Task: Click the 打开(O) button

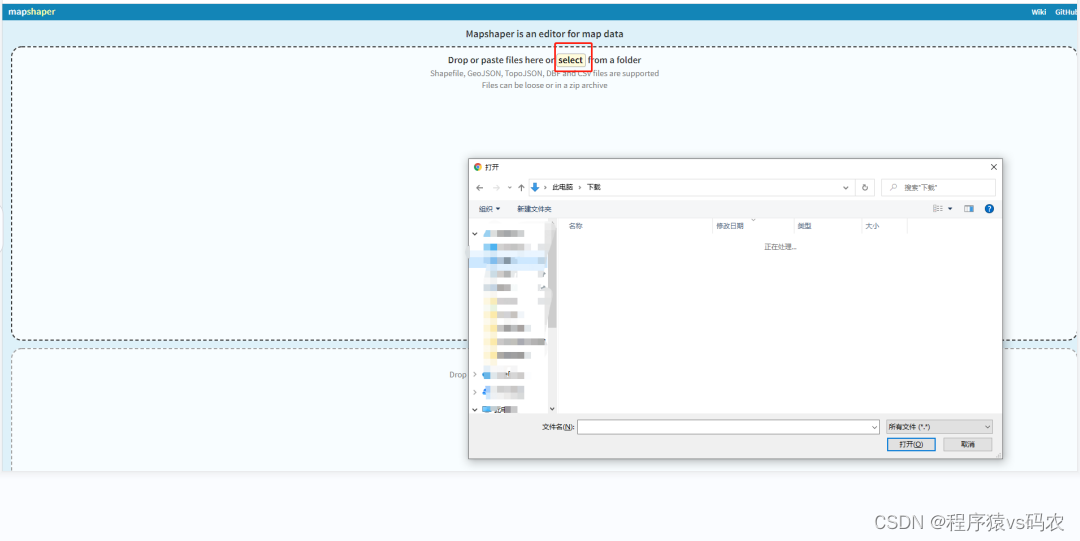Action: click(x=911, y=445)
